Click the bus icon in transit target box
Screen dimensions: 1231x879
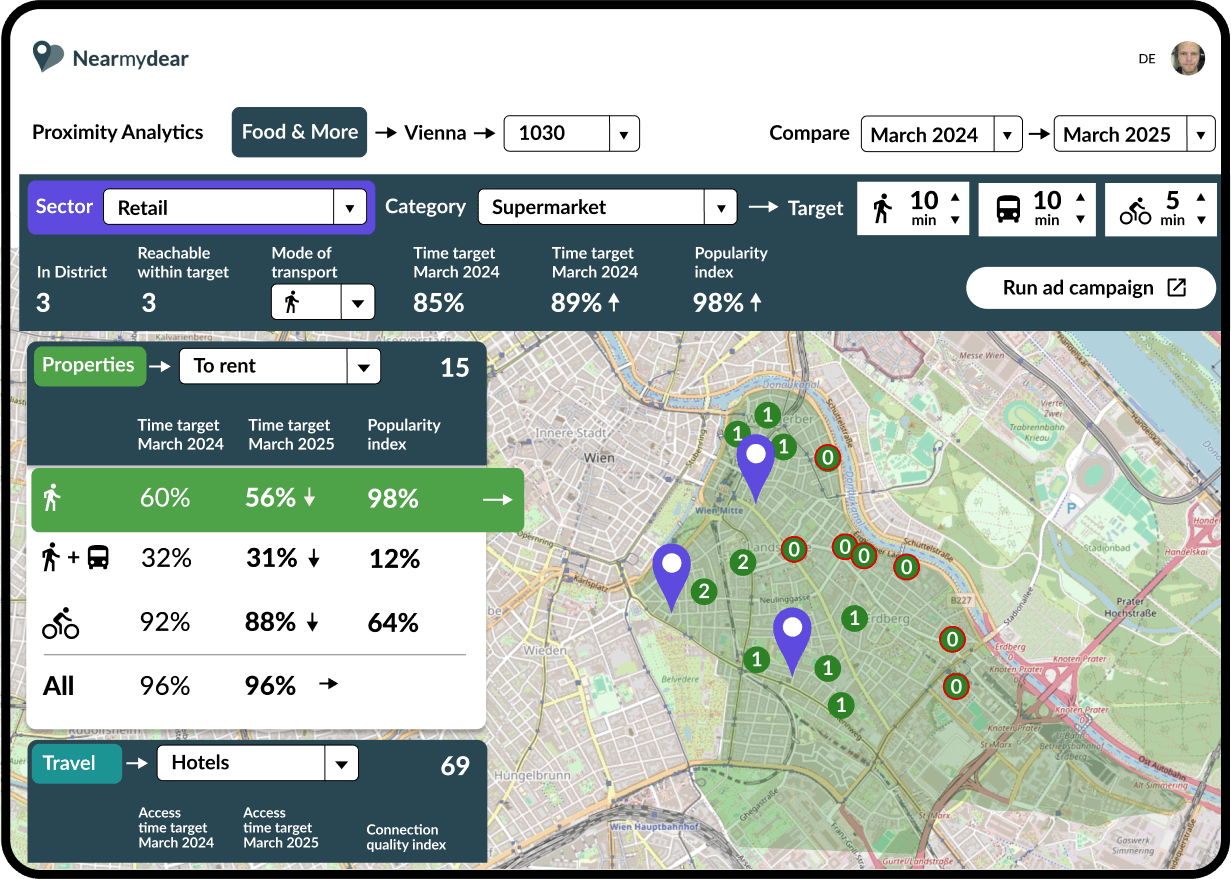pos(1008,209)
